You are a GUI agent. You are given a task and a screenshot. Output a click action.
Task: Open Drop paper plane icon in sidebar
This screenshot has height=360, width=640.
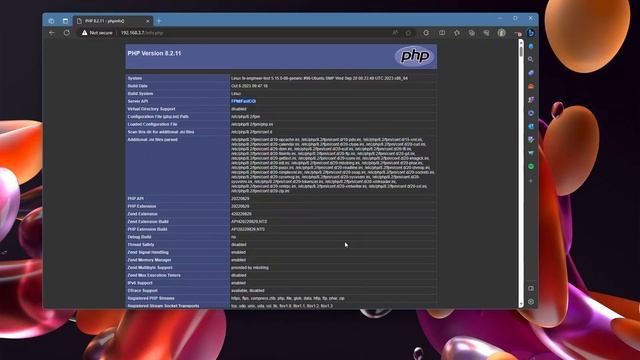[x=531, y=153]
